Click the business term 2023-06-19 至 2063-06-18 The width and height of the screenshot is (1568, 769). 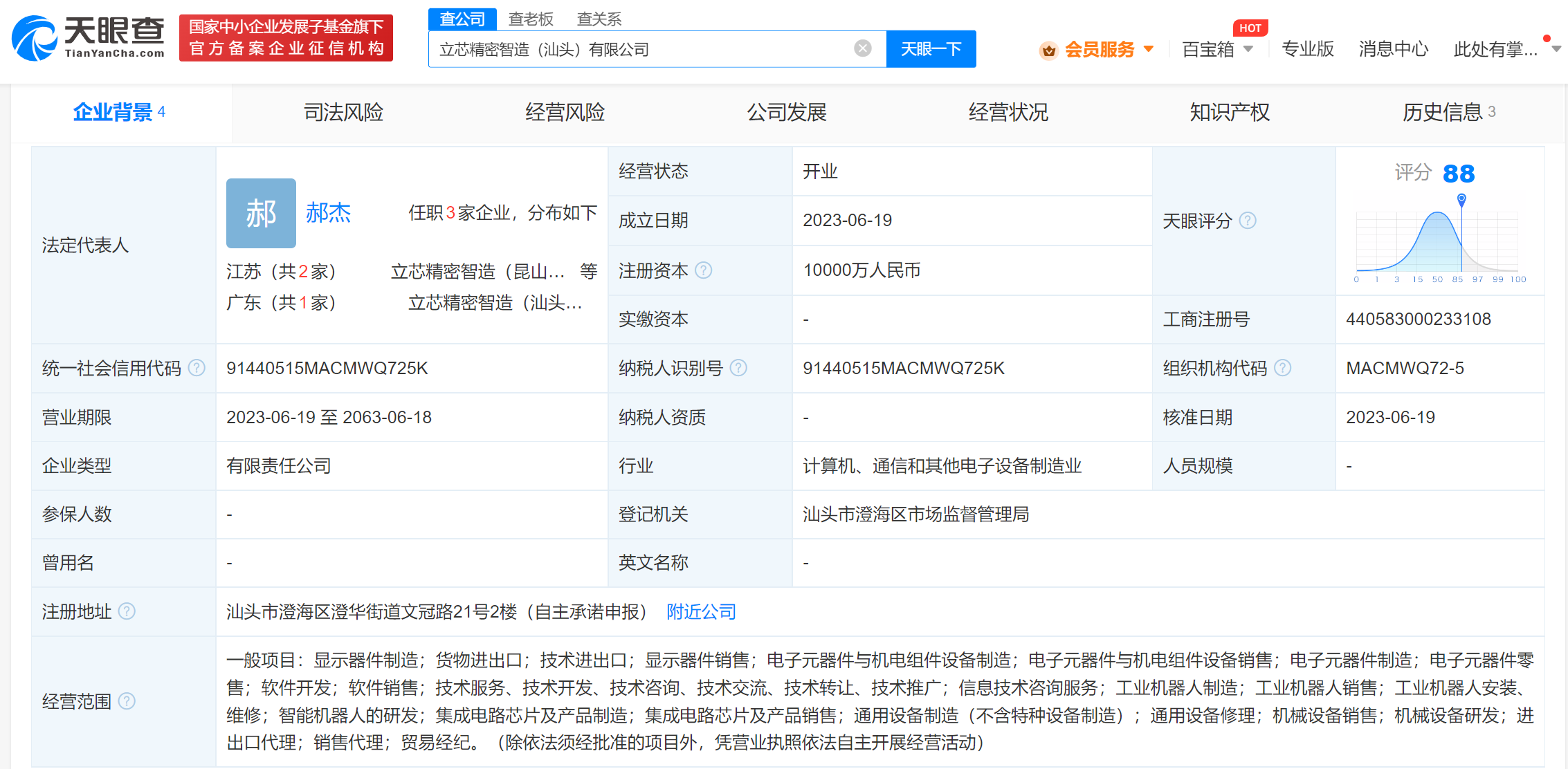pos(329,417)
